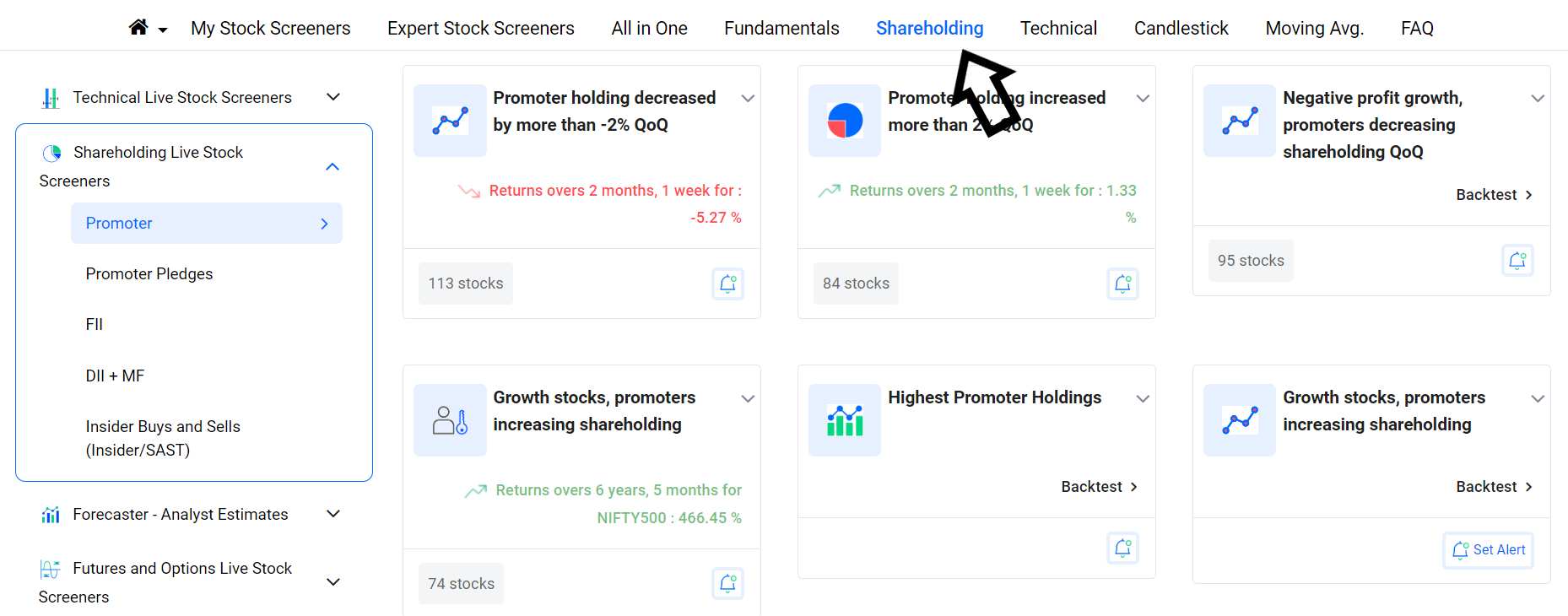1568x616 pixels.
Task: Click alert bell on 113 stocks card
Action: click(727, 284)
